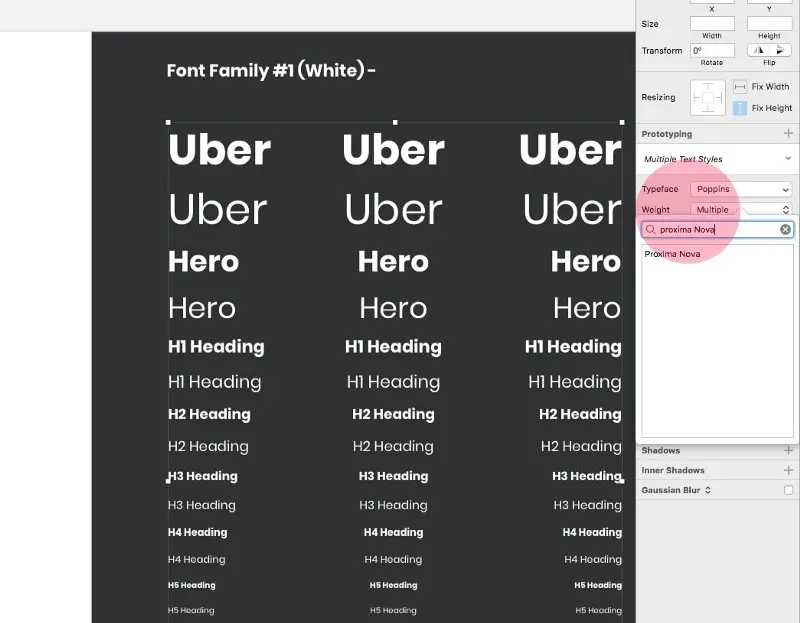Click the top-center selection handle

[395, 122]
